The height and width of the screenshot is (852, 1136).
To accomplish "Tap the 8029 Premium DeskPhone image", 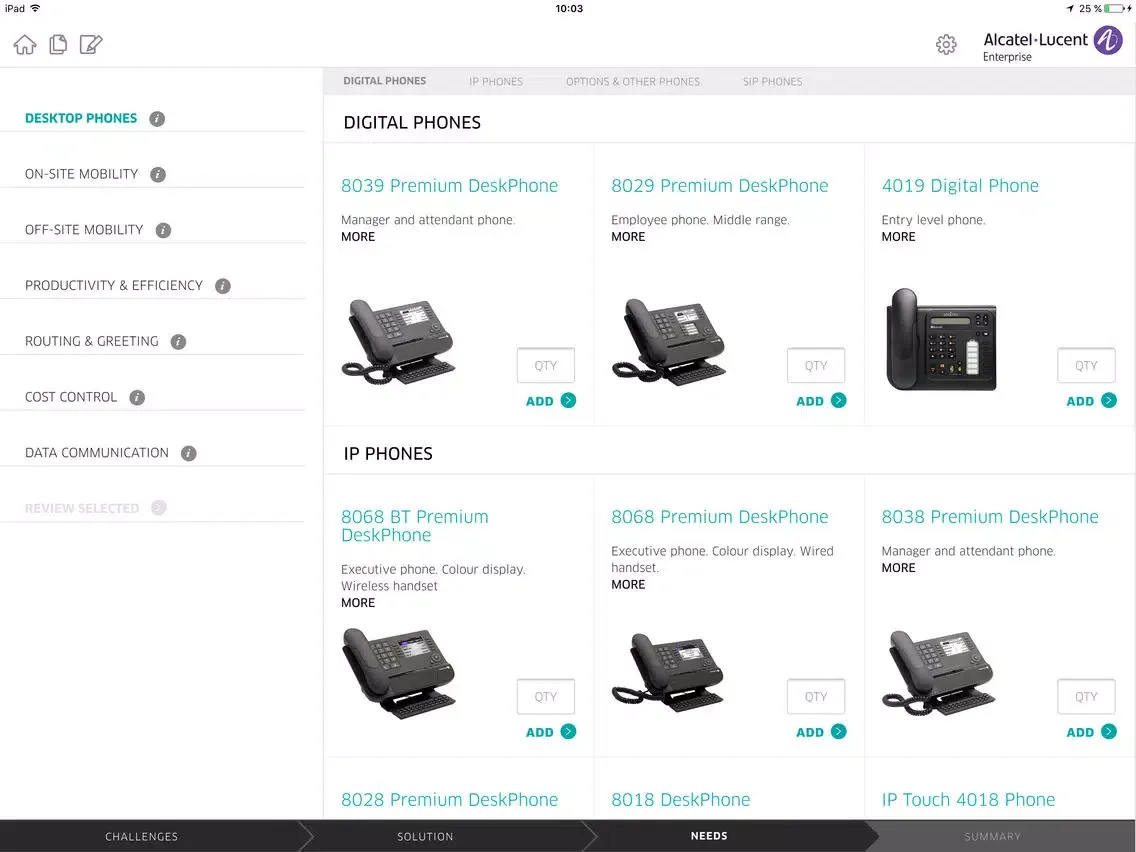I will click(x=668, y=341).
